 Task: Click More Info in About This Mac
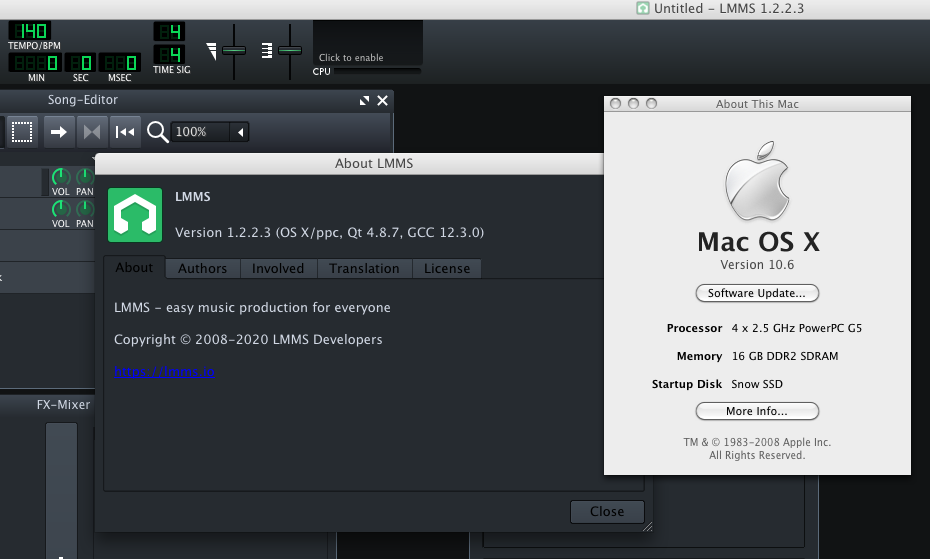pos(757,411)
